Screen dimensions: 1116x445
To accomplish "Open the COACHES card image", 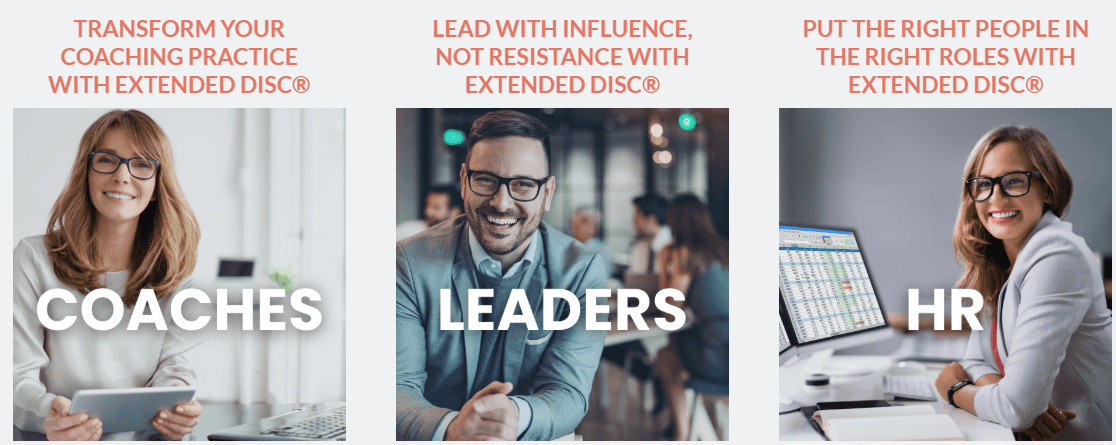I will click(x=179, y=274).
